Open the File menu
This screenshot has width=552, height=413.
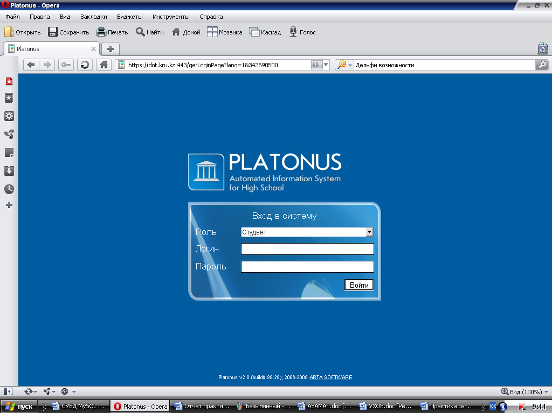[13, 17]
